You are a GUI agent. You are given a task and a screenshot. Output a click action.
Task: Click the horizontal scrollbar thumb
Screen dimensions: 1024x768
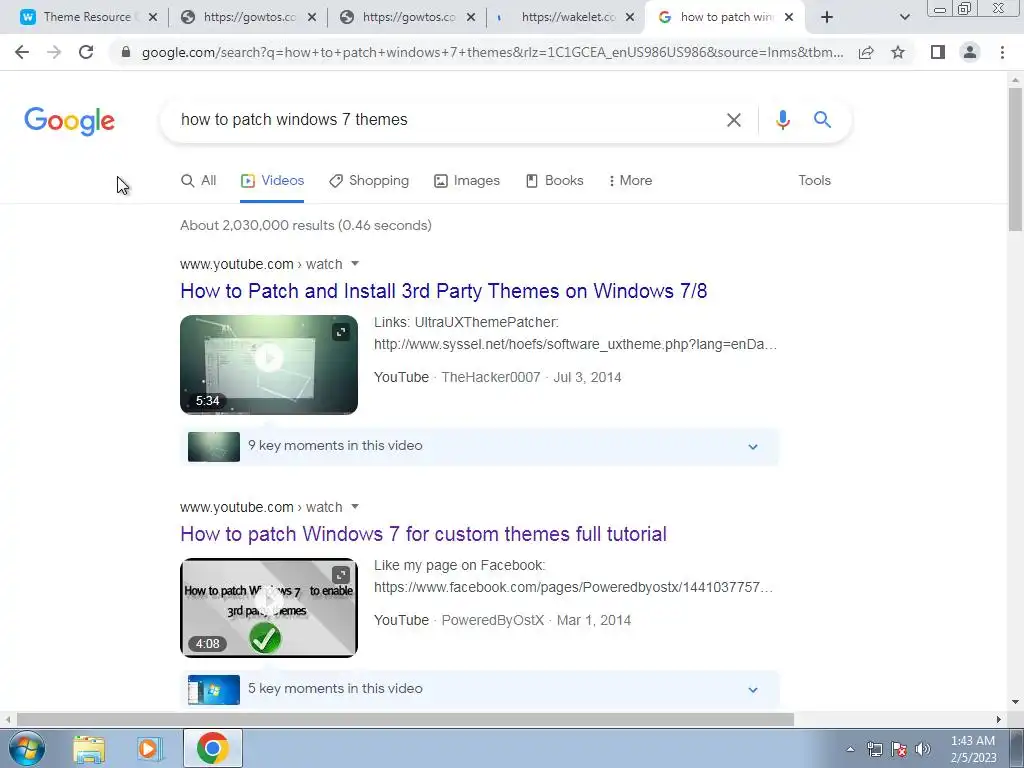click(x=405, y=719)
